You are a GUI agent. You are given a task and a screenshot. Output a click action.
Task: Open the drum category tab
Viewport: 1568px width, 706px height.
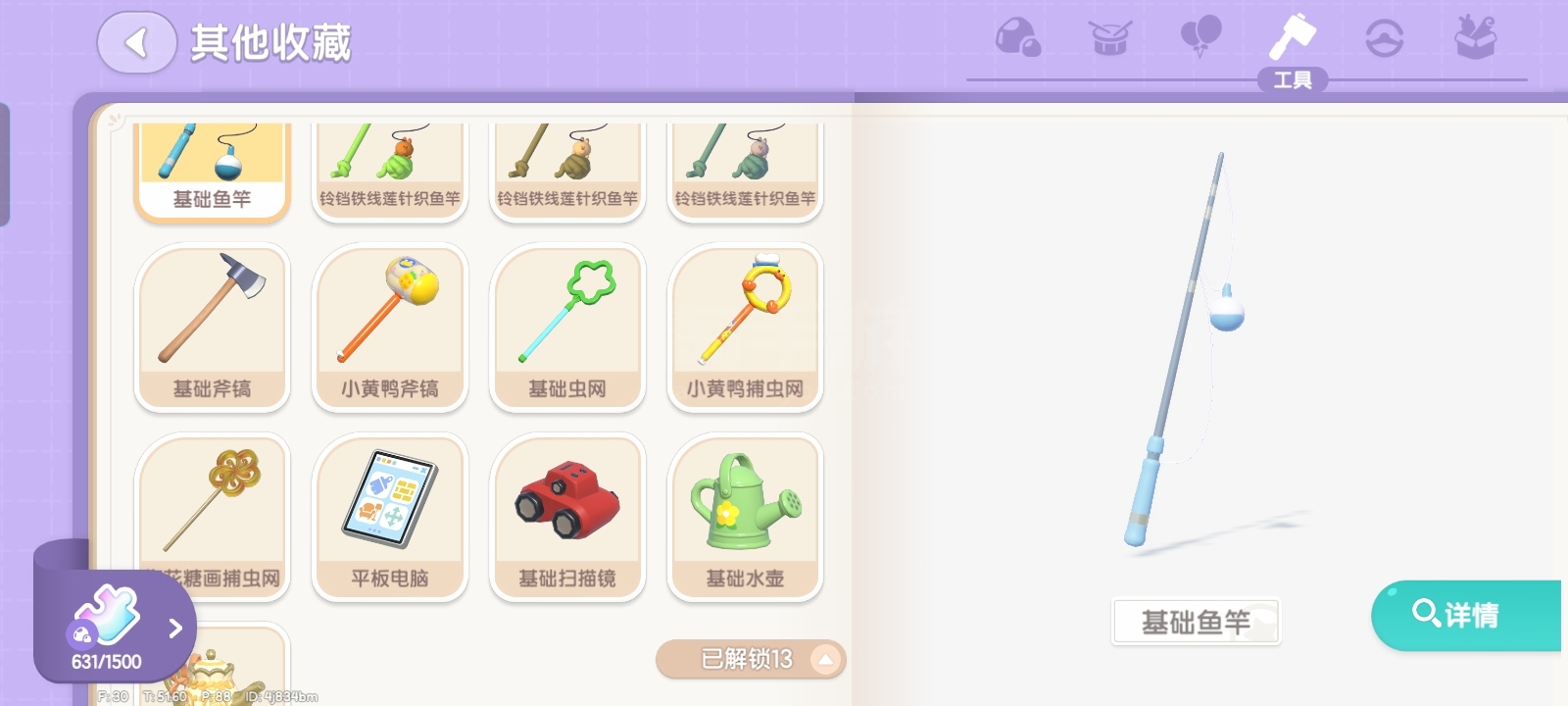point(1109,38)
